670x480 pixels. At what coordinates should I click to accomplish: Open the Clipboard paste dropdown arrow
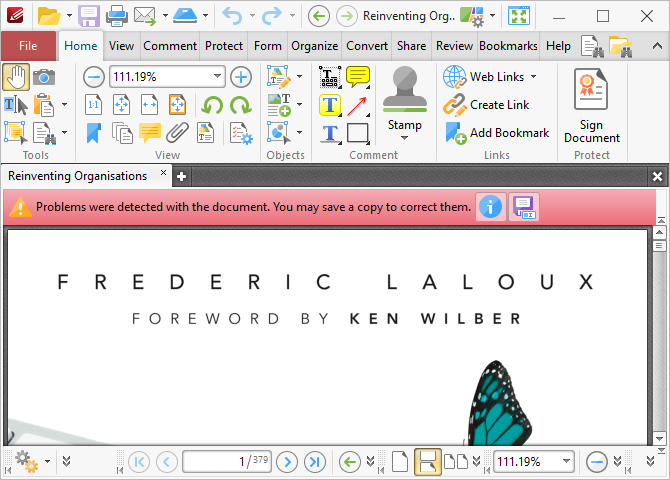(64, 105)
